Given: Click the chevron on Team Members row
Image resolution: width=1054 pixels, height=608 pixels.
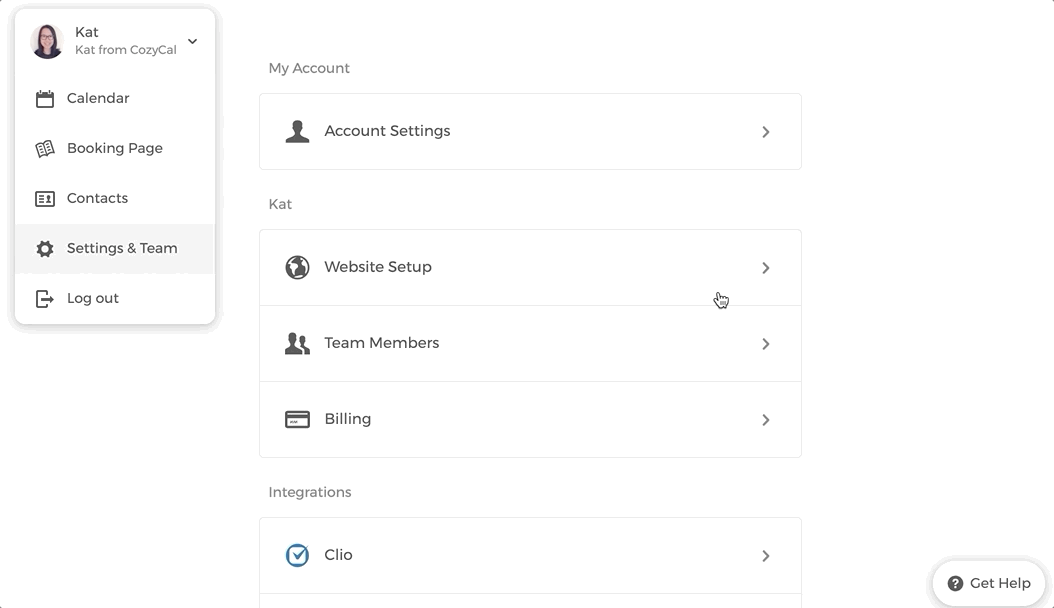Looking at the screenshot, I should click(x=766, y=344).
